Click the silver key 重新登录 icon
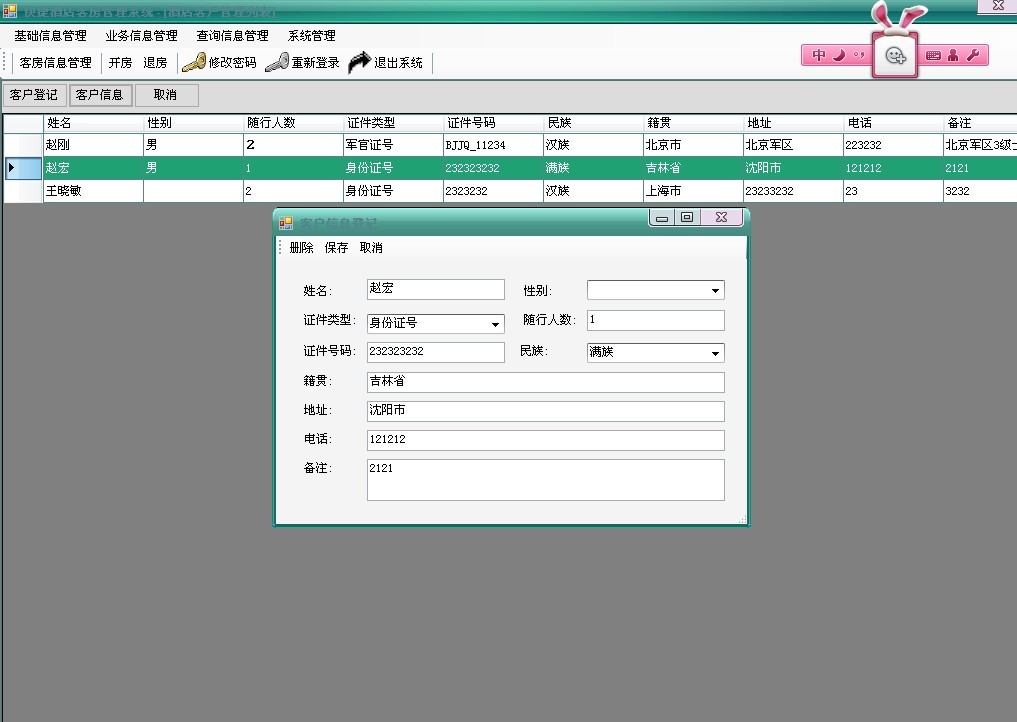 277,62
